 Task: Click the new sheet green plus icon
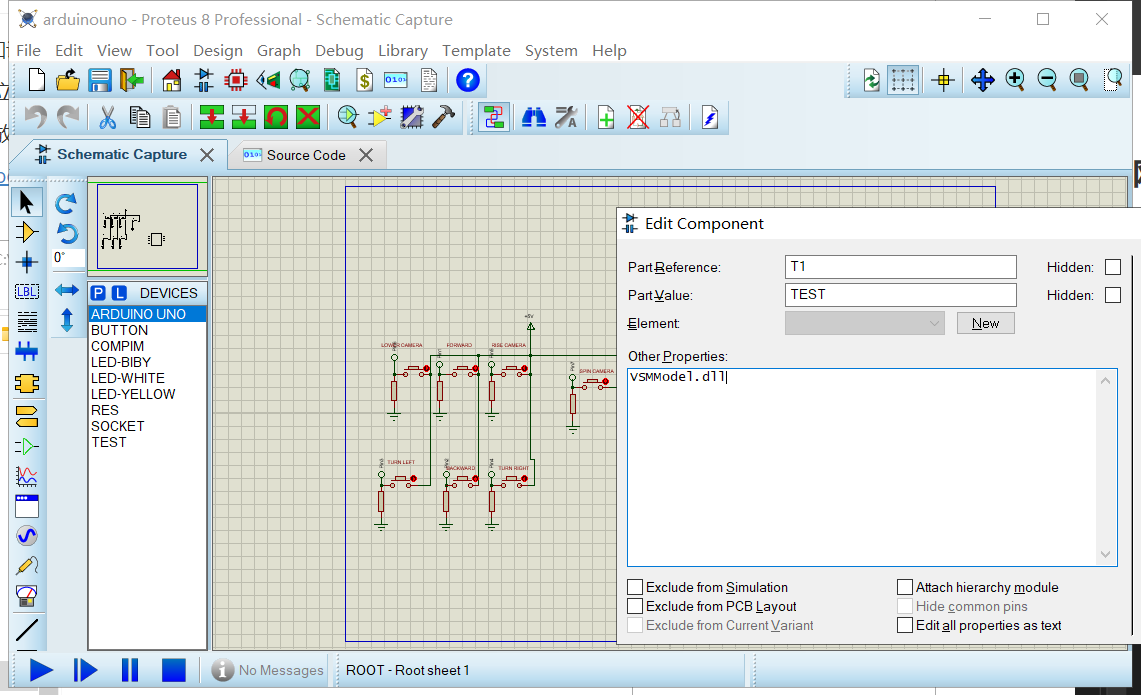pos(605,117)
